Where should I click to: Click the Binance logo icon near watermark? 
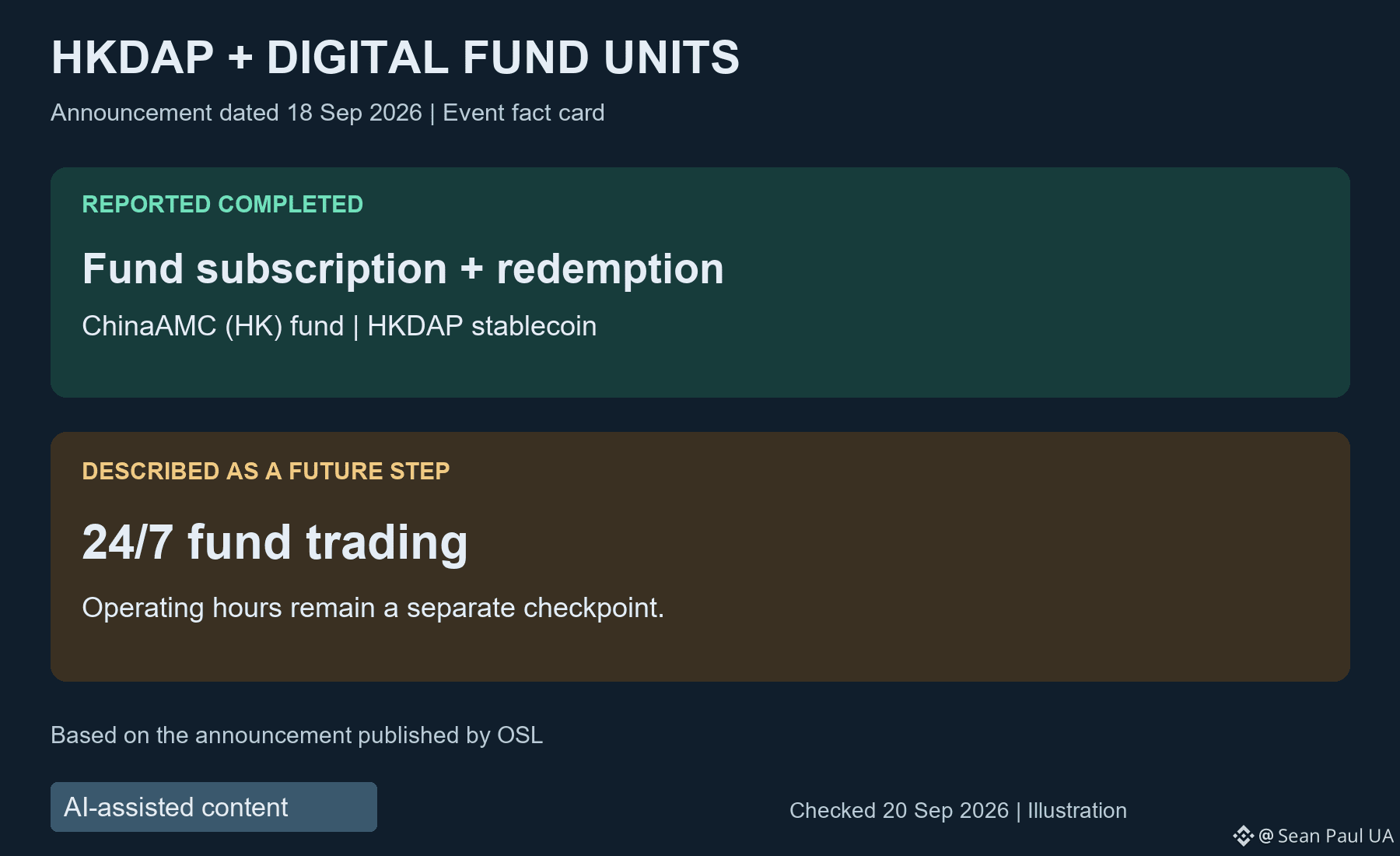pyautogui.click(x=1243, y=836)
